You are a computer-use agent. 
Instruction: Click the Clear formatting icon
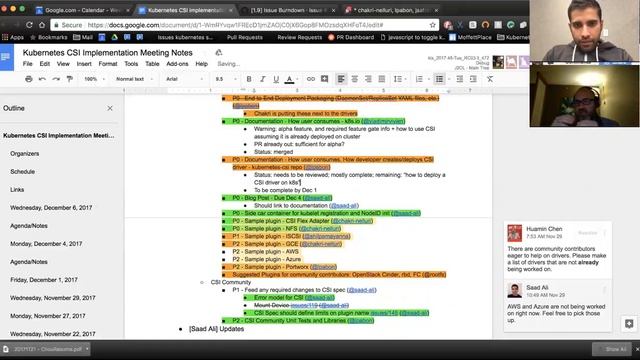tap(490, 79)
